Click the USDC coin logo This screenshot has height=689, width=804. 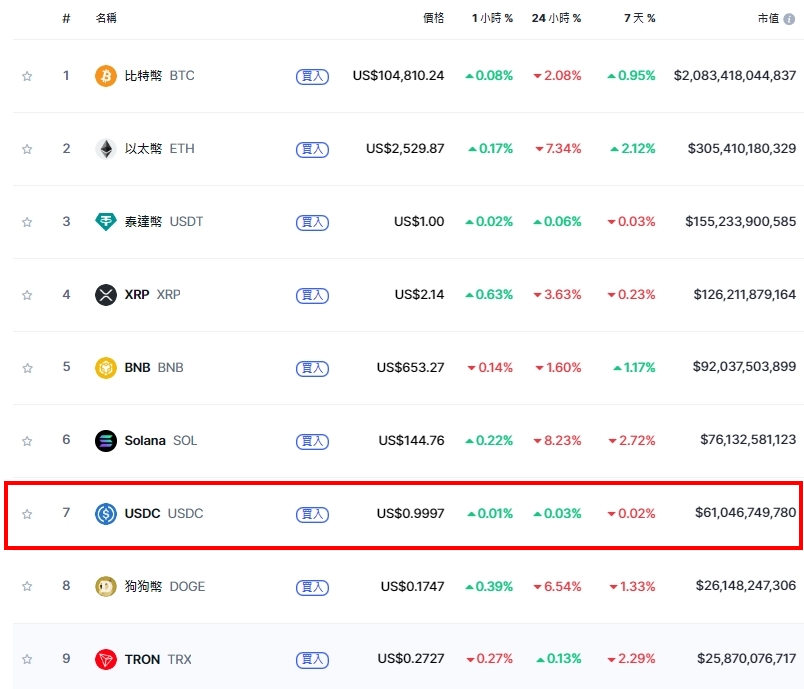tap(105, 513)
